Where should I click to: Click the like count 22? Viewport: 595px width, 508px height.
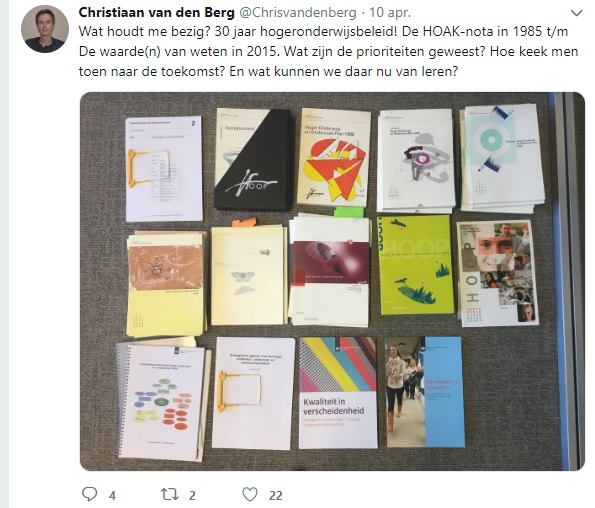coord(276,495)
